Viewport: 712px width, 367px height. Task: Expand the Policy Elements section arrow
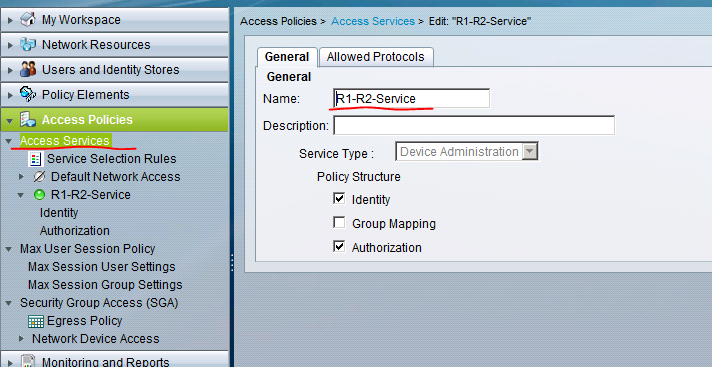click(x=10, y=95)
